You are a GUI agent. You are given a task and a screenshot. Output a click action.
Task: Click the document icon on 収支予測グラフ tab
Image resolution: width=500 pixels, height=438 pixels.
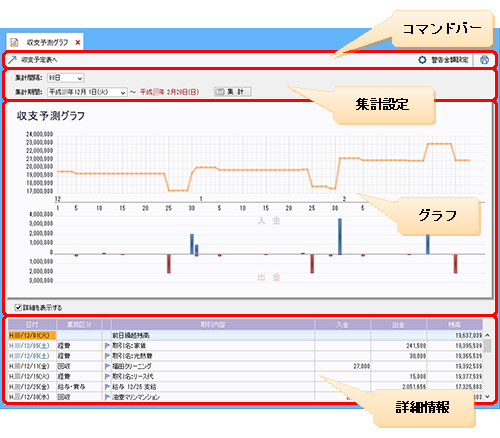click(x=14, y=43)
